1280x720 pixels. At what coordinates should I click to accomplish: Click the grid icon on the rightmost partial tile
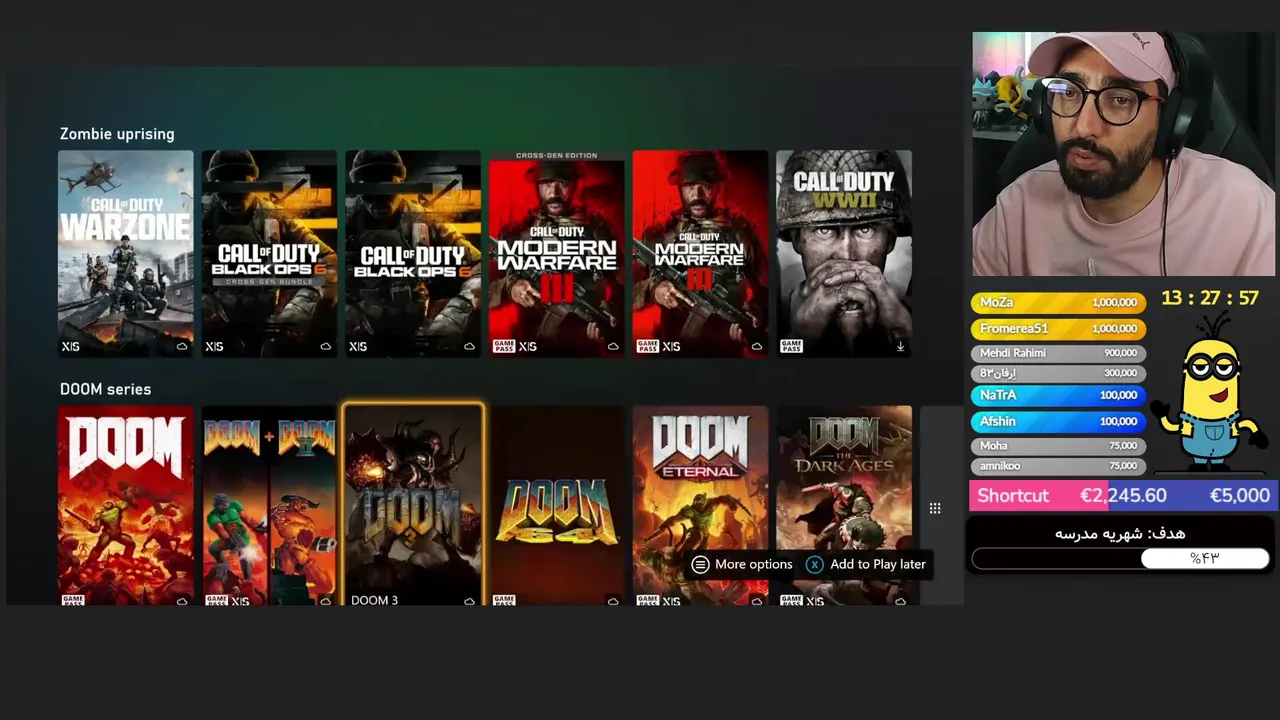(x=935, y=508)
